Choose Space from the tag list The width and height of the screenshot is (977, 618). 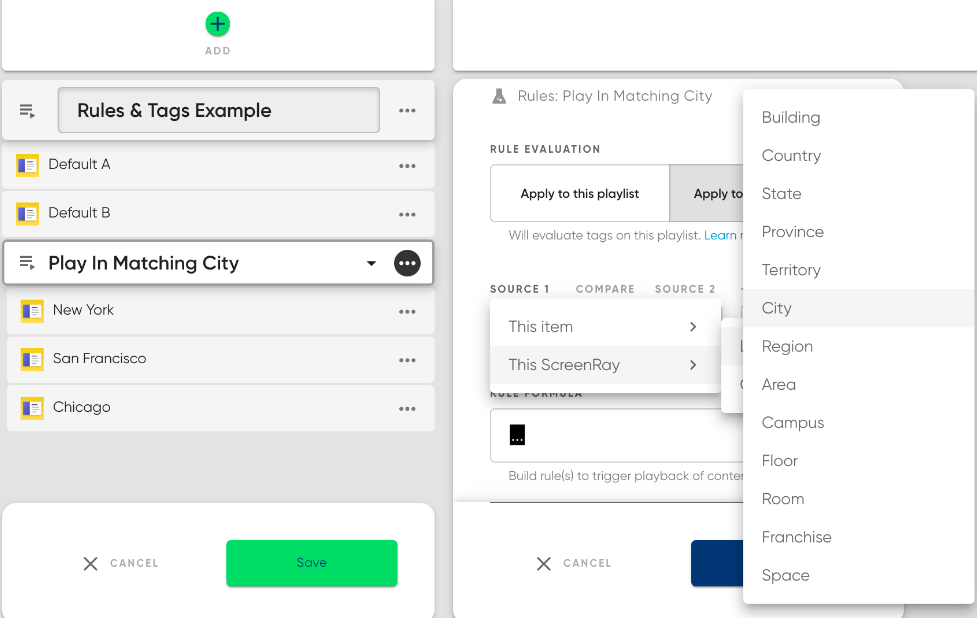click(859, 575)
